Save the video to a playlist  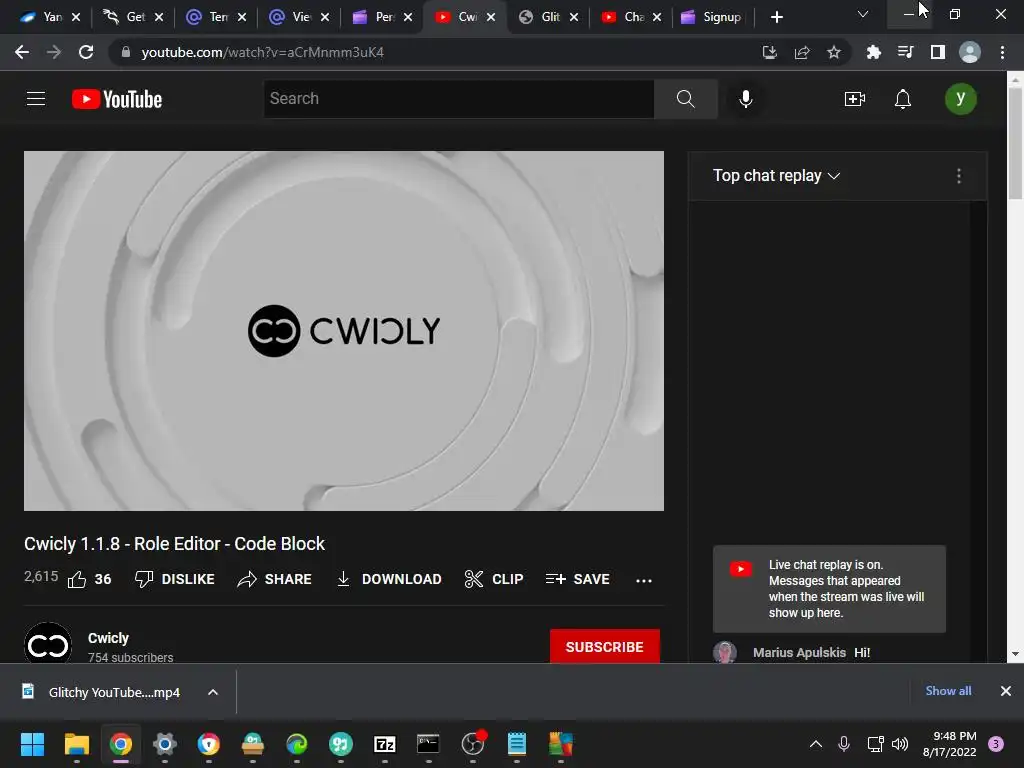(x=577, y=579)
